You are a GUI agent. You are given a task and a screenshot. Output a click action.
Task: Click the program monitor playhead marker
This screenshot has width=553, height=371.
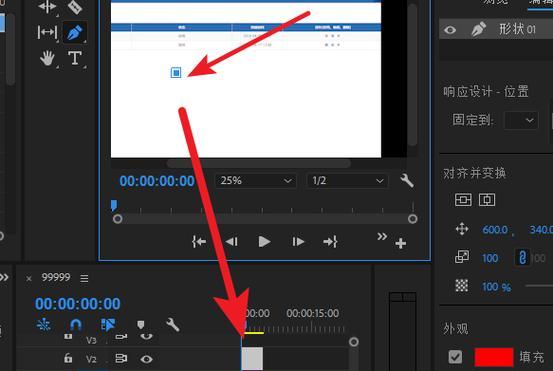tap(114, 206)
